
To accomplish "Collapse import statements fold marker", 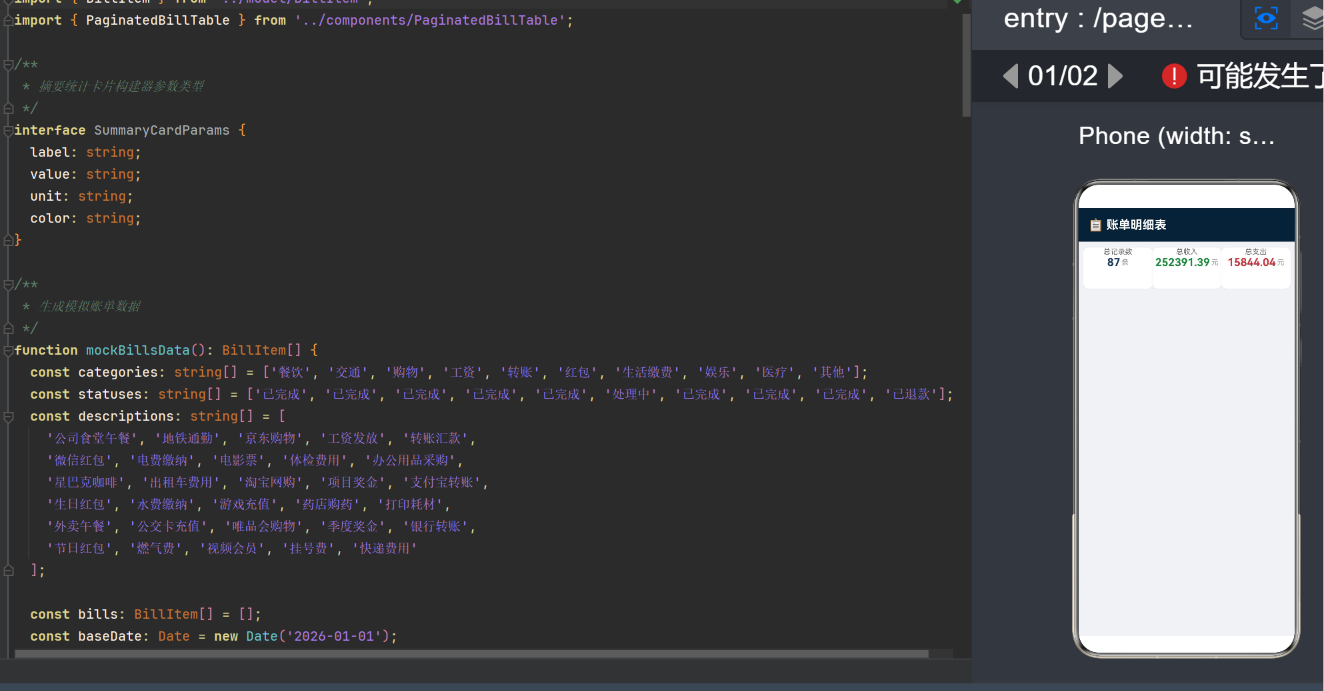I will click(x=8, y=20).
